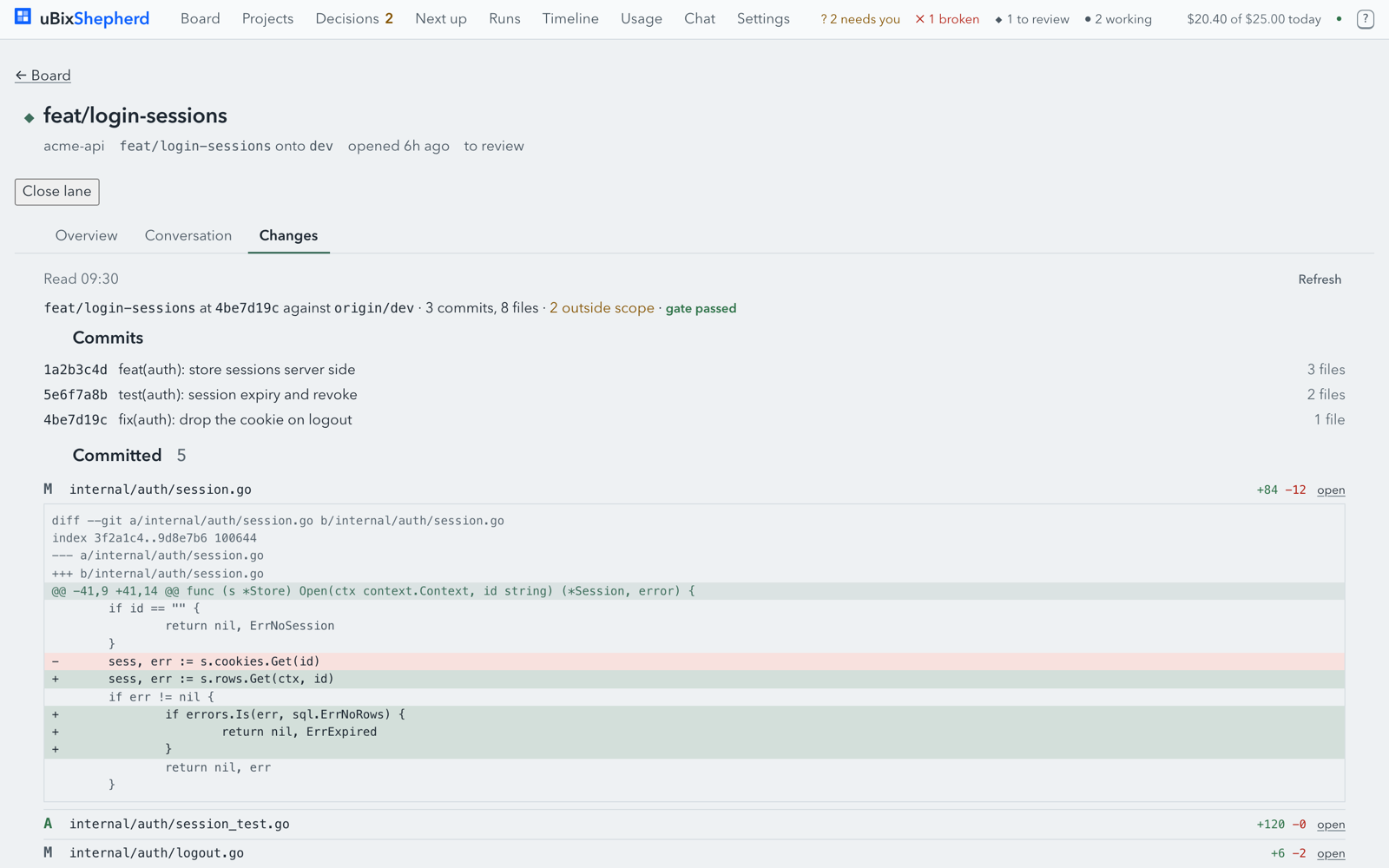Open the Timeline page

(570, 18)
